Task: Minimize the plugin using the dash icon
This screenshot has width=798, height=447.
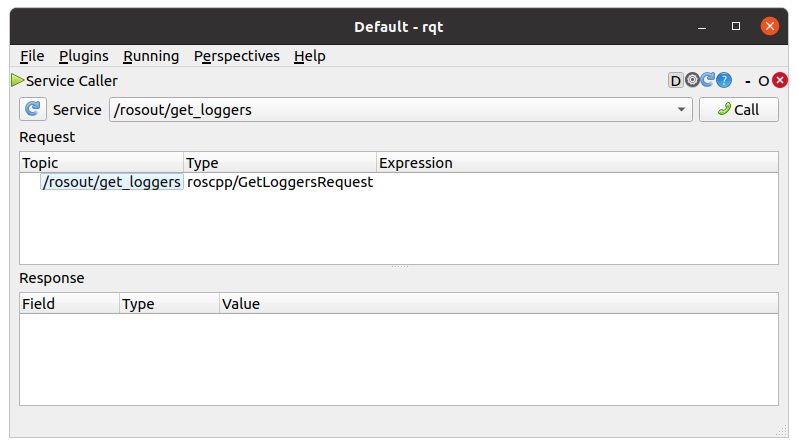Action: pos(747,81)
